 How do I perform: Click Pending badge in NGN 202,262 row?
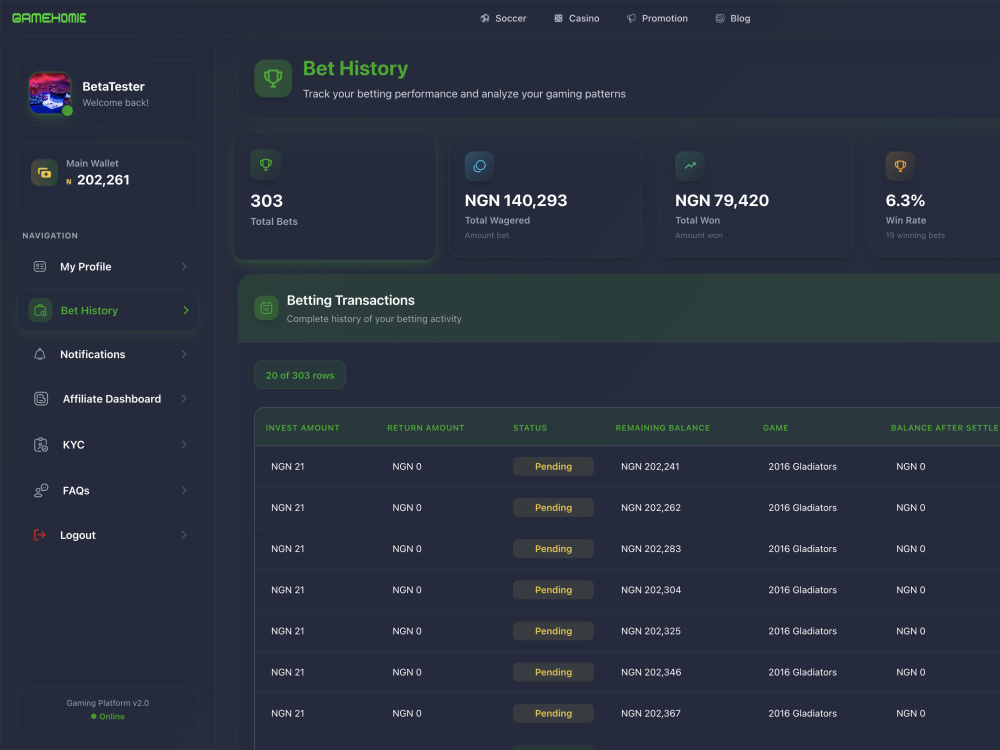click(x=553, y=508)
